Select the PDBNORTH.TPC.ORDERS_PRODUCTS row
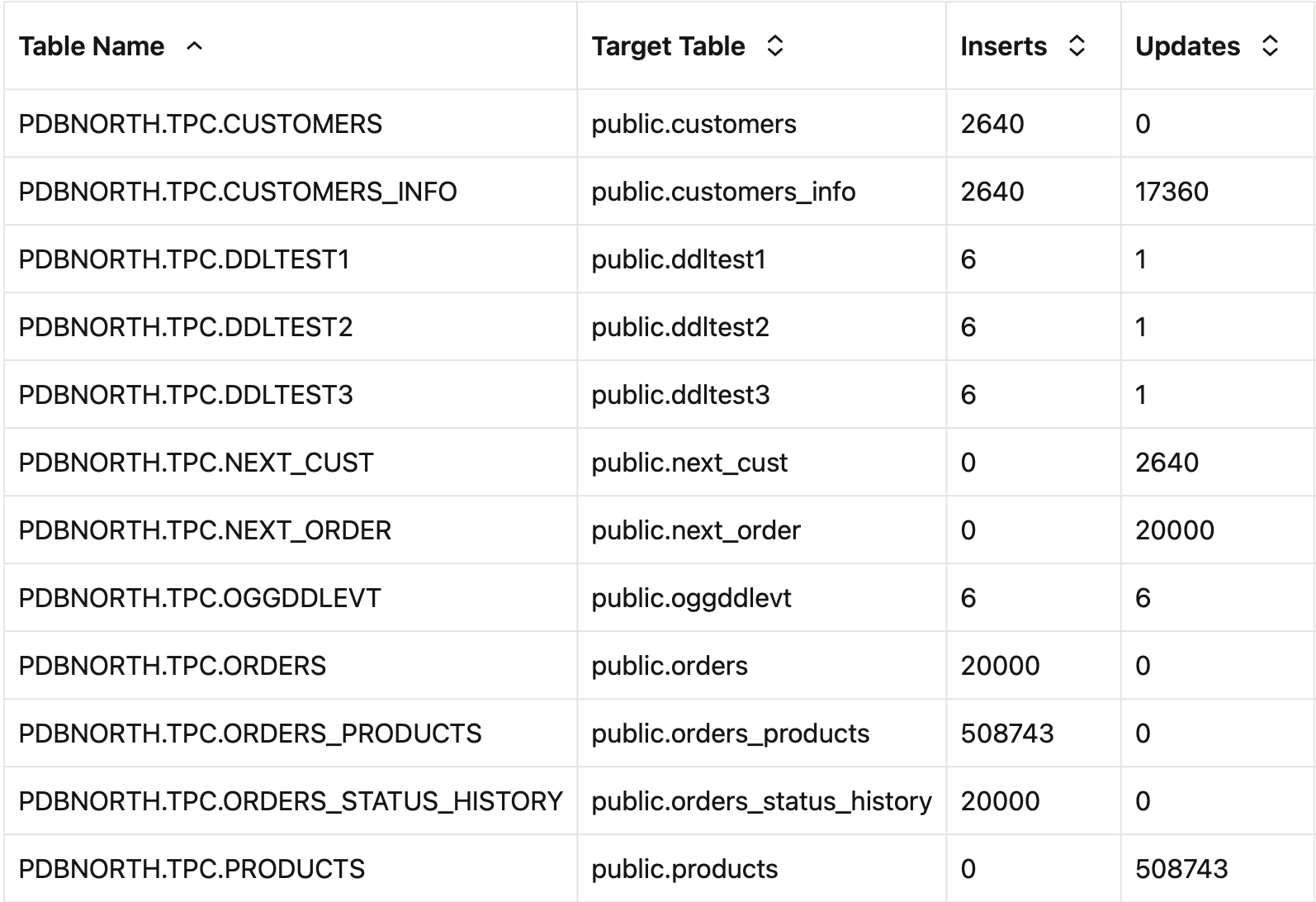This screenshot has width=1316, height=902. 249,733
